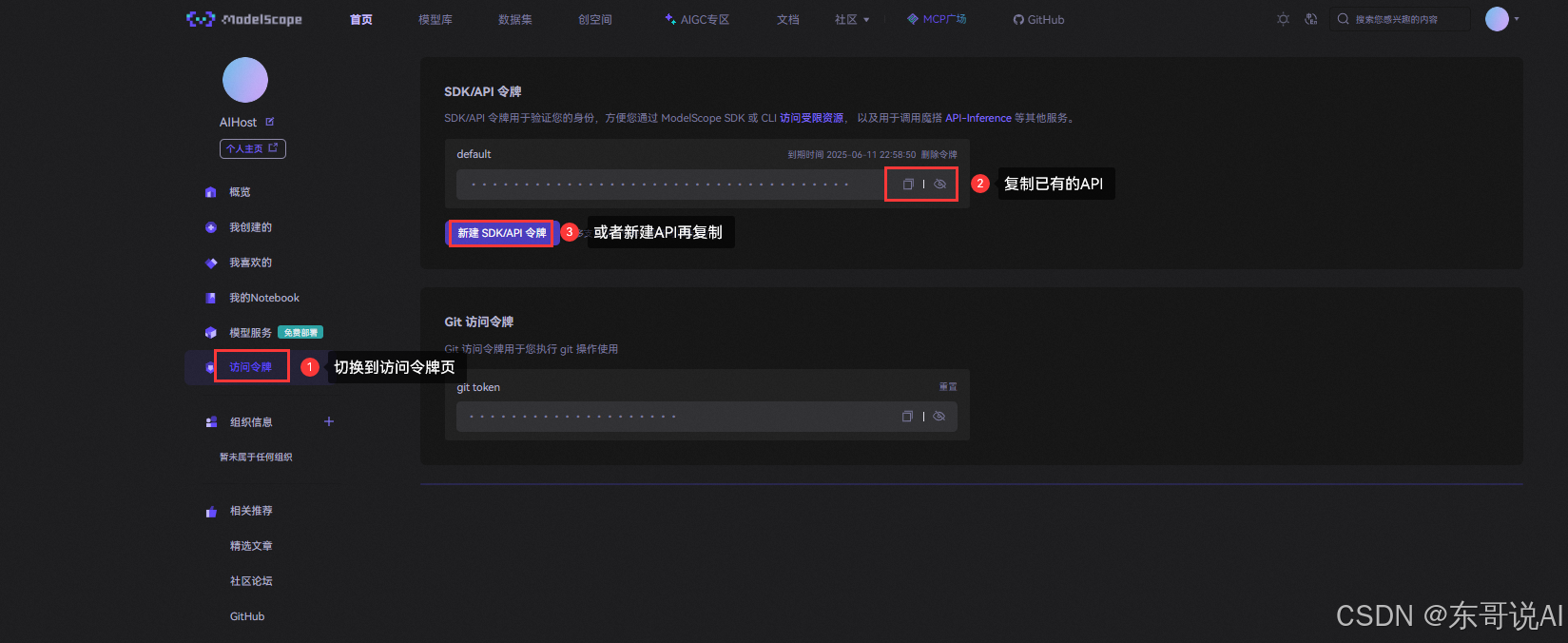Image resolution: width=1568 pixels, height=643 pixels.
Task: Click the 相关推荐 thumbs-up icon
Action: point(211,512)
